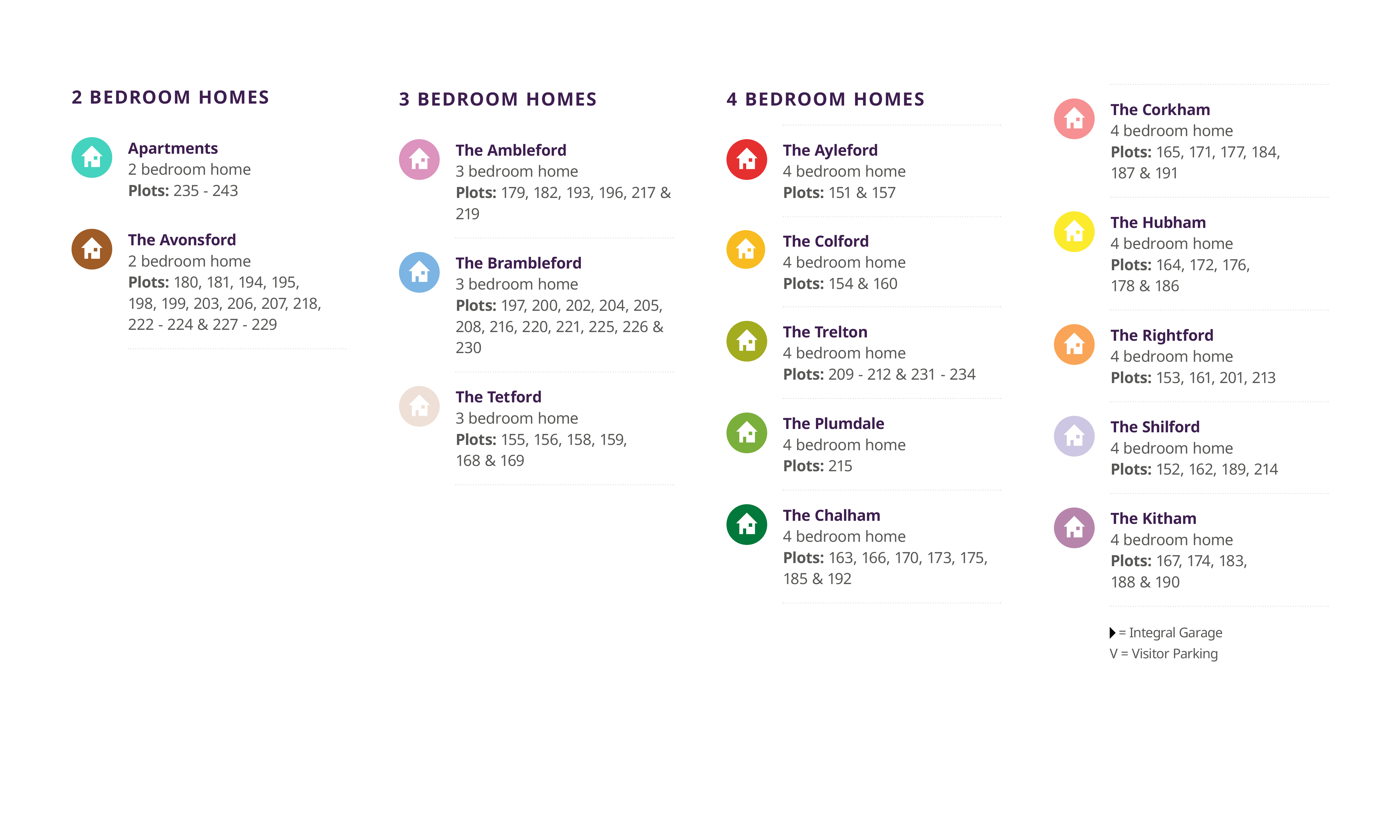The height and width of the screenshot is (840, 1400).
Task: Click the Visitor Parking legend text
Action: pyautogui.click(x=1163, y=654)
